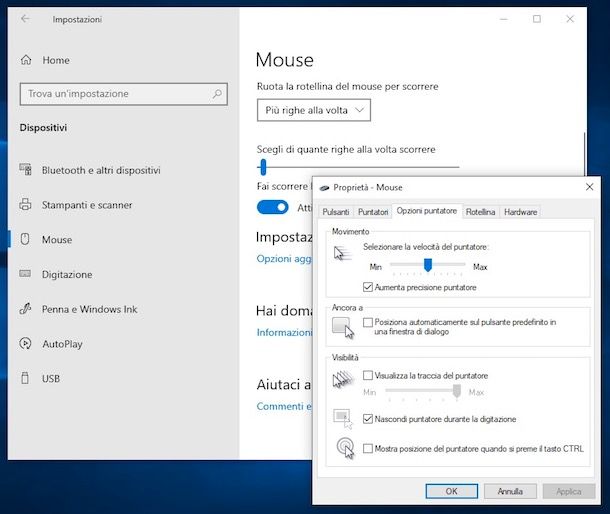Click the Penna e Windows Ink icon
Screen dimensions: 610x514
coord(25,310)
